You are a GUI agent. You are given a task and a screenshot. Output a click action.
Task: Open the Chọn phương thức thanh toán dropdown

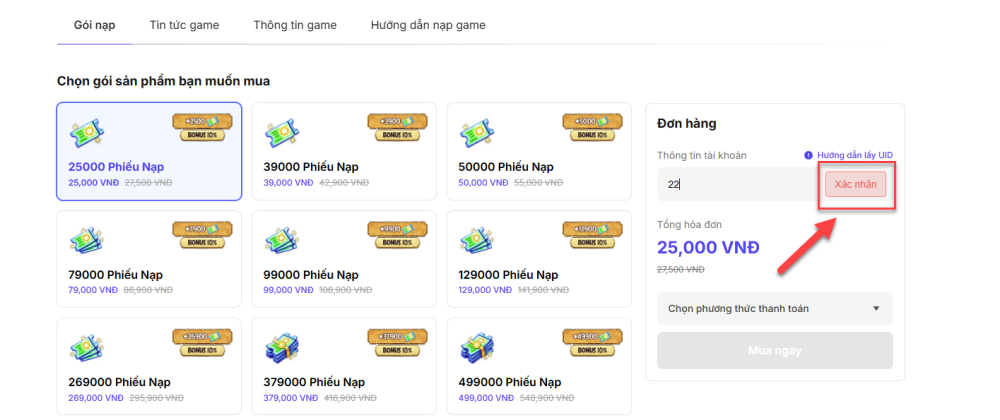775,308
